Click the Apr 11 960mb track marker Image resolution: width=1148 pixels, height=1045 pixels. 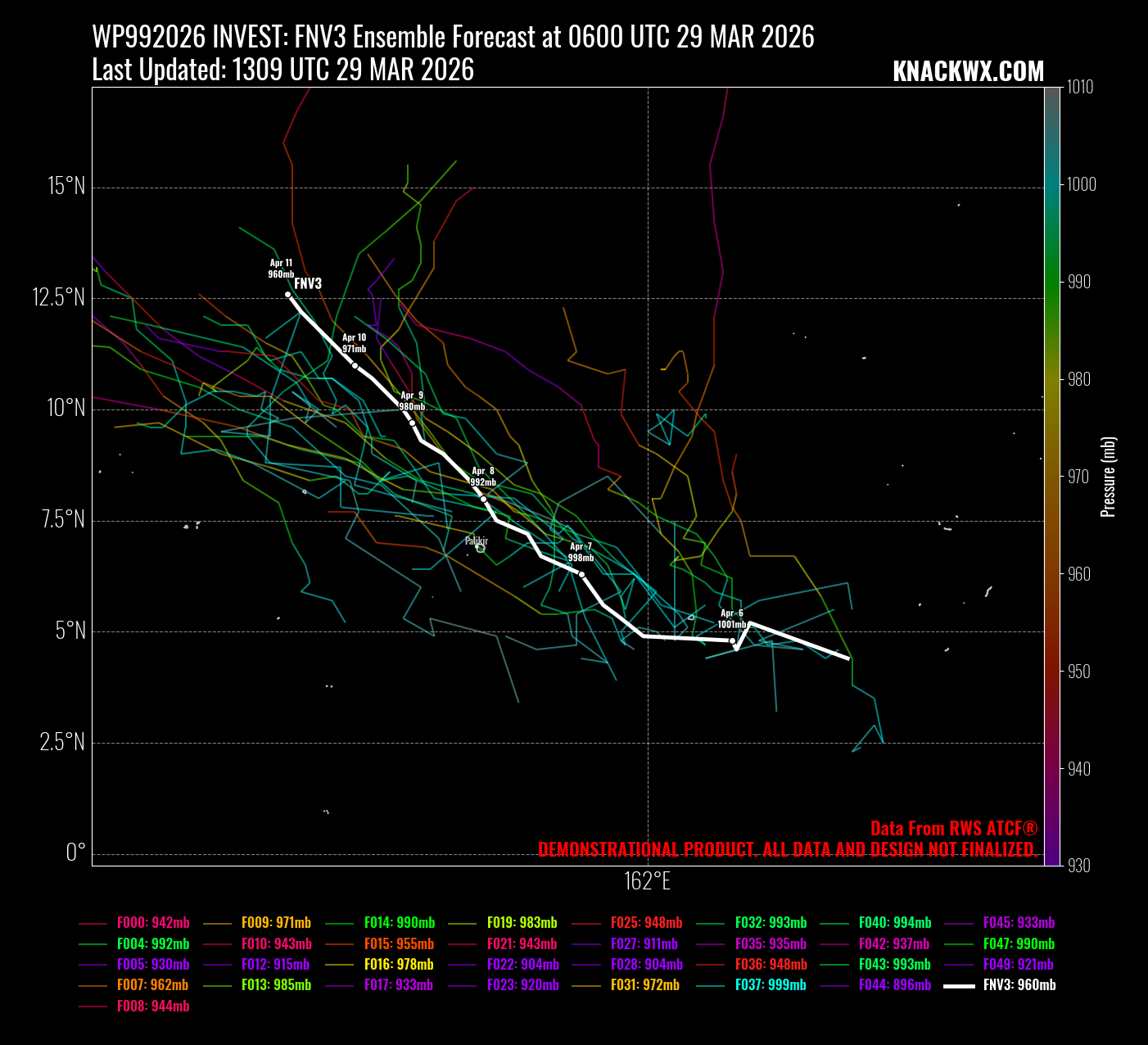pos(287,294)
